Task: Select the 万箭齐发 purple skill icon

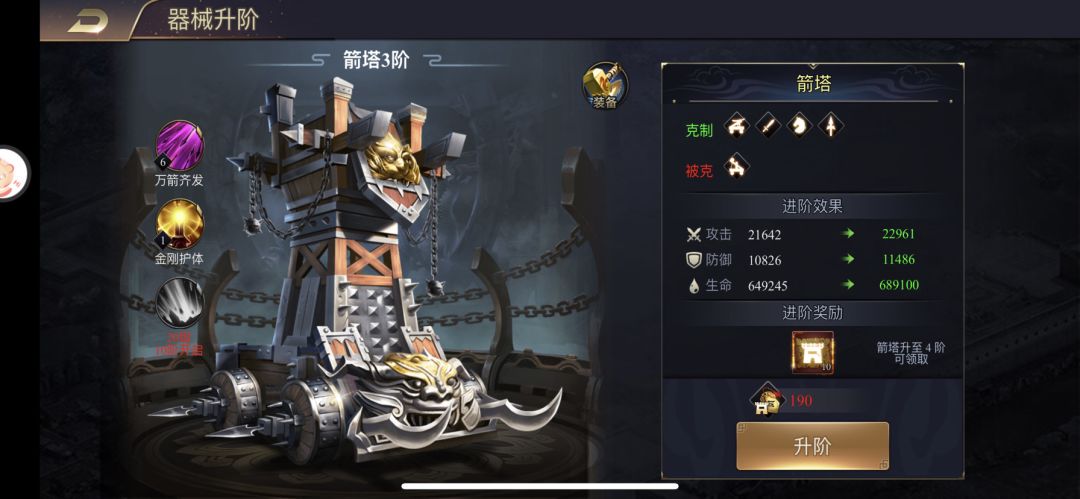Action: click(179, 146)
